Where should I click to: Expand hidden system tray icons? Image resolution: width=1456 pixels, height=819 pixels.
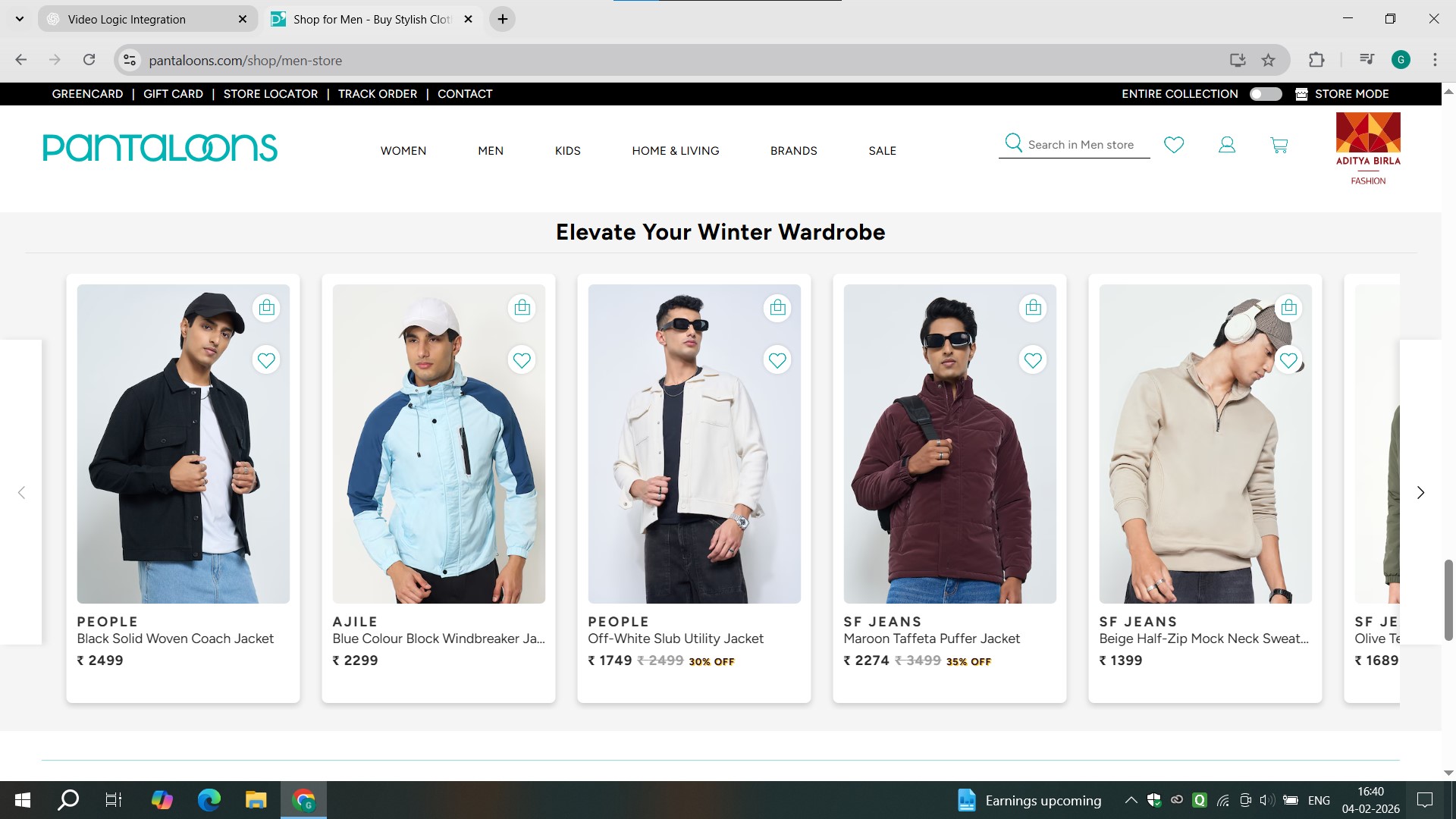pos(1131,800)
